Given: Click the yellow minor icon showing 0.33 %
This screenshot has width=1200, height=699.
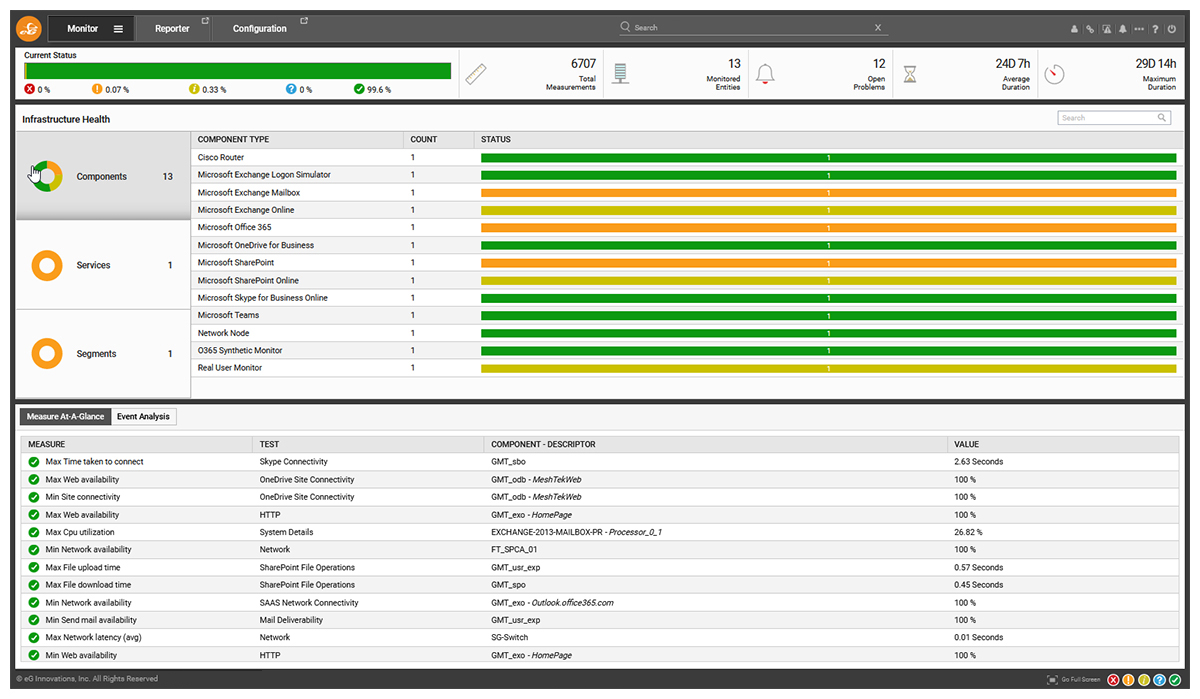Looking at the screenshot, I should 194,89.
